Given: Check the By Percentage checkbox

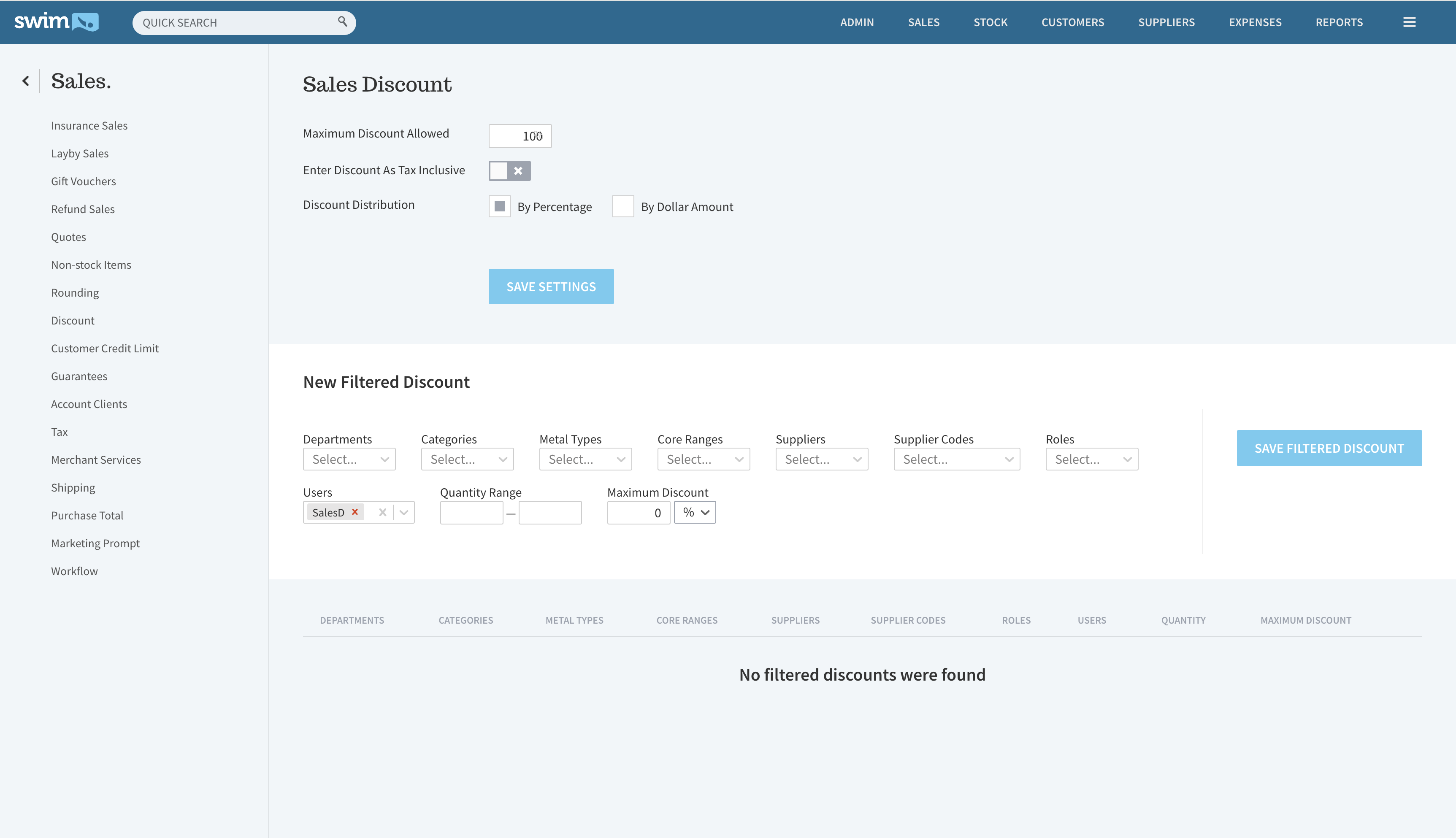Looking at the screenshot, I should point(499,206).
